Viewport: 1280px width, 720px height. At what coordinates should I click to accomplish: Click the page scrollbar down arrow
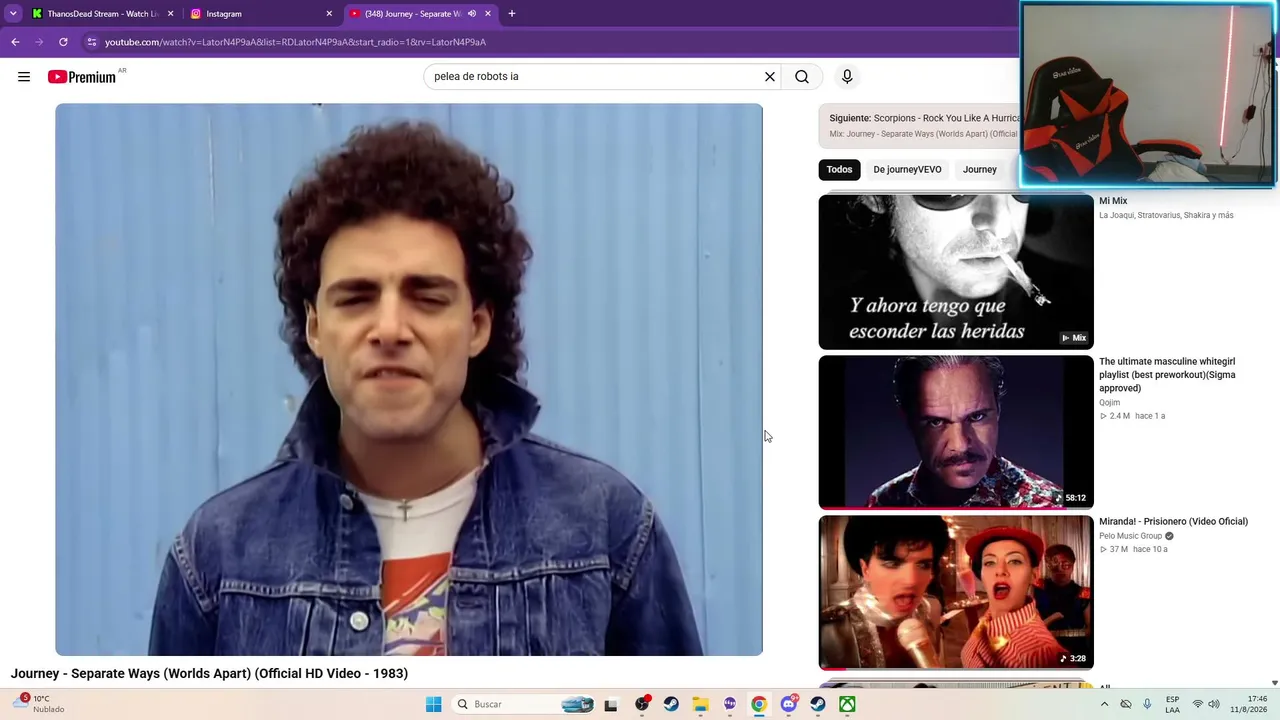(x=1274, y=683)
